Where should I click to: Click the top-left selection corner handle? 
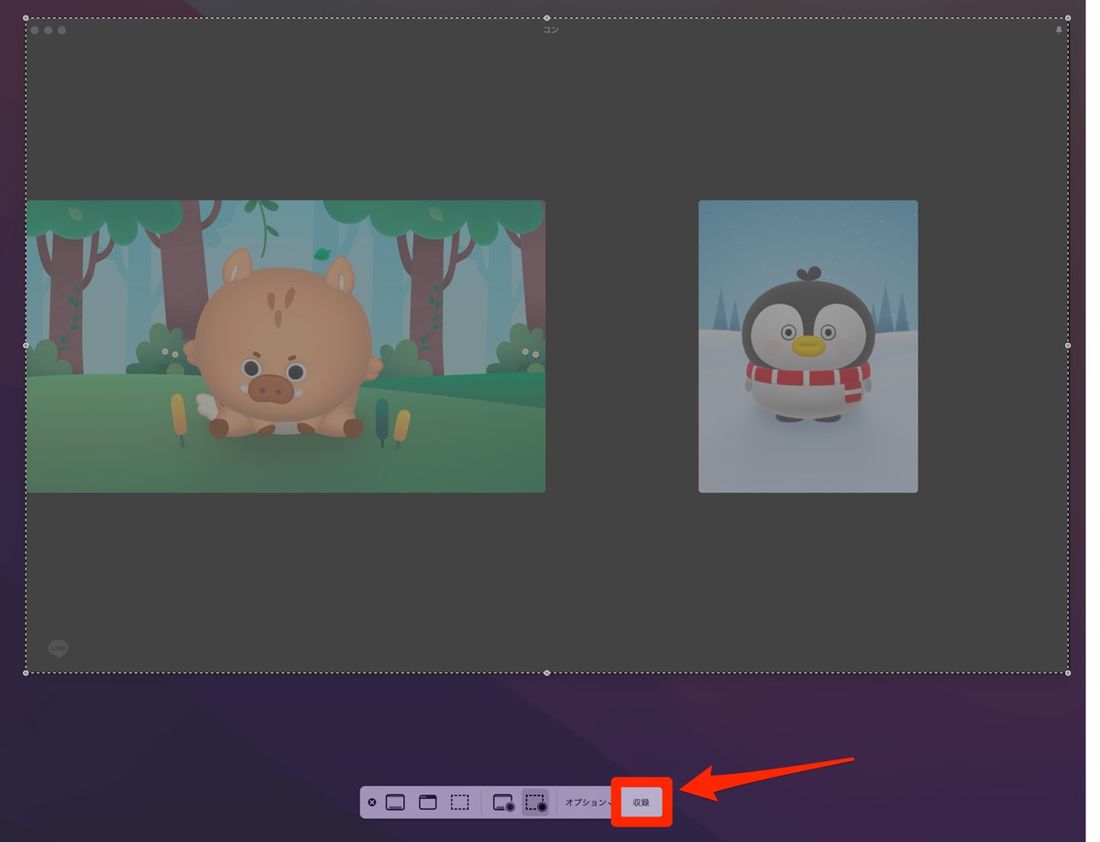click(26, 18)
